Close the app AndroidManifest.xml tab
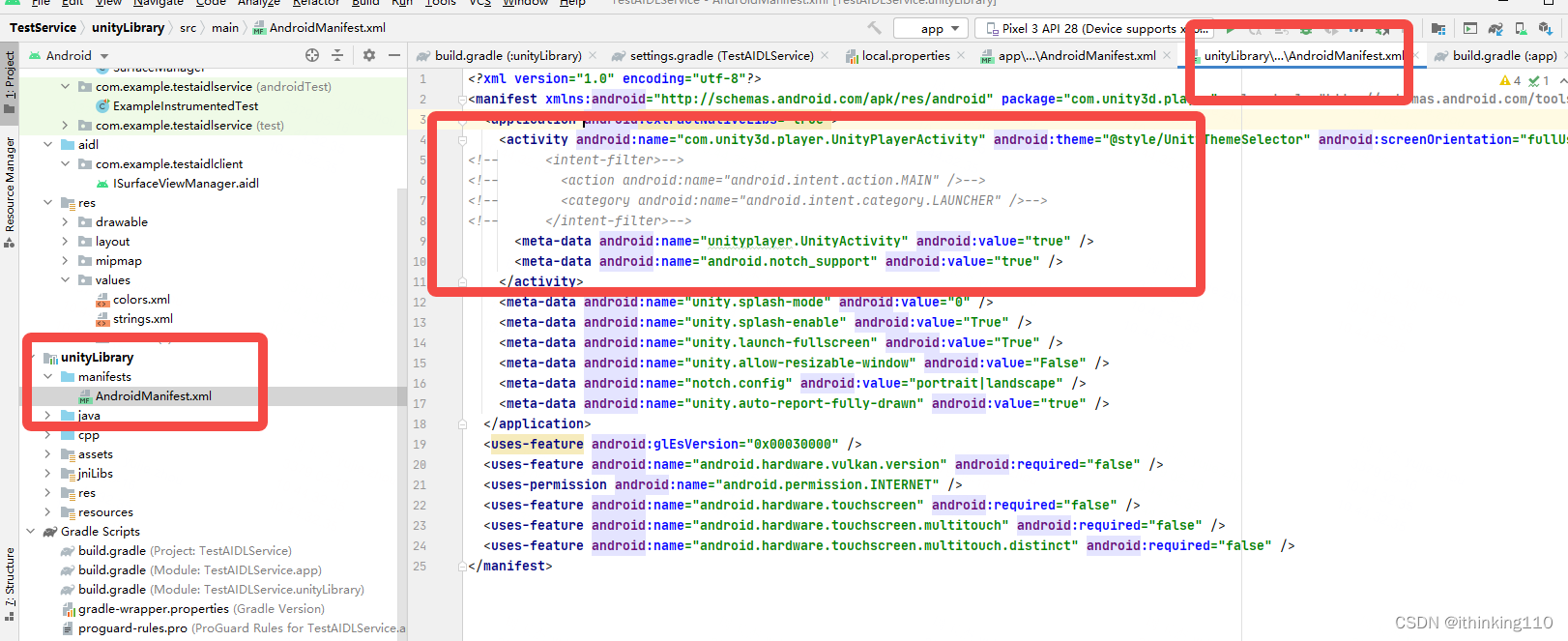This screenshot has height=641, width=1568. point(1167,56)
